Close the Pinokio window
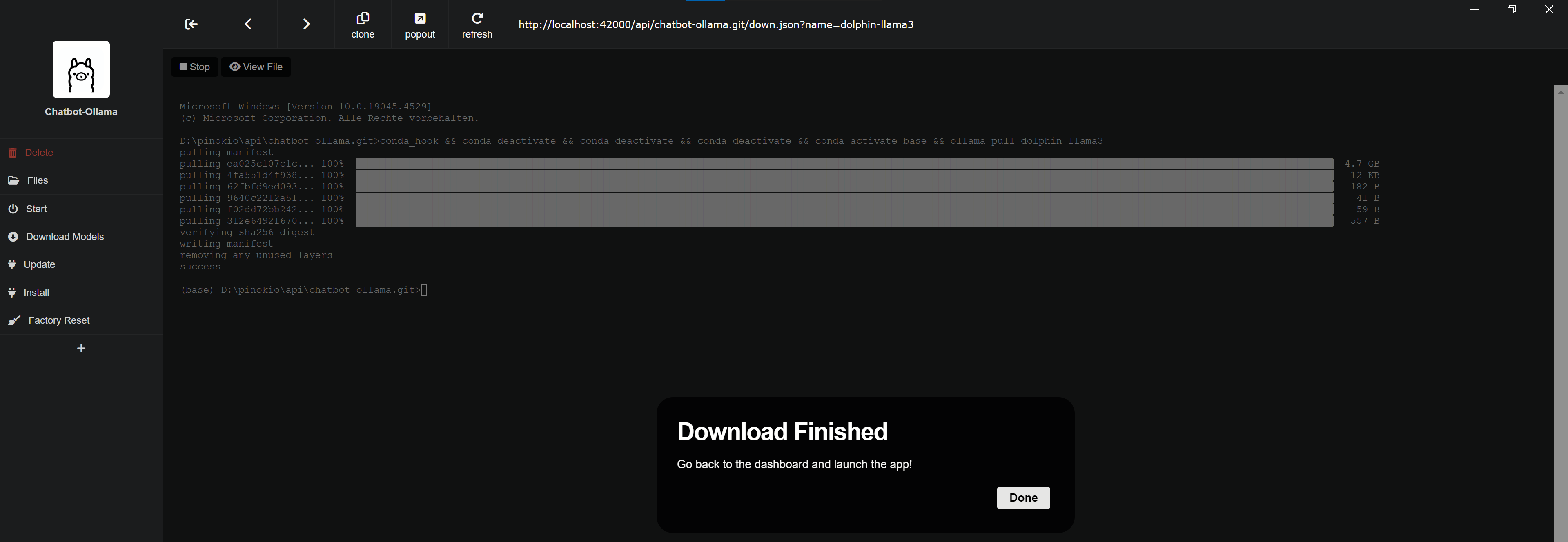The image size is (1568, 542). click(1549, 9)
